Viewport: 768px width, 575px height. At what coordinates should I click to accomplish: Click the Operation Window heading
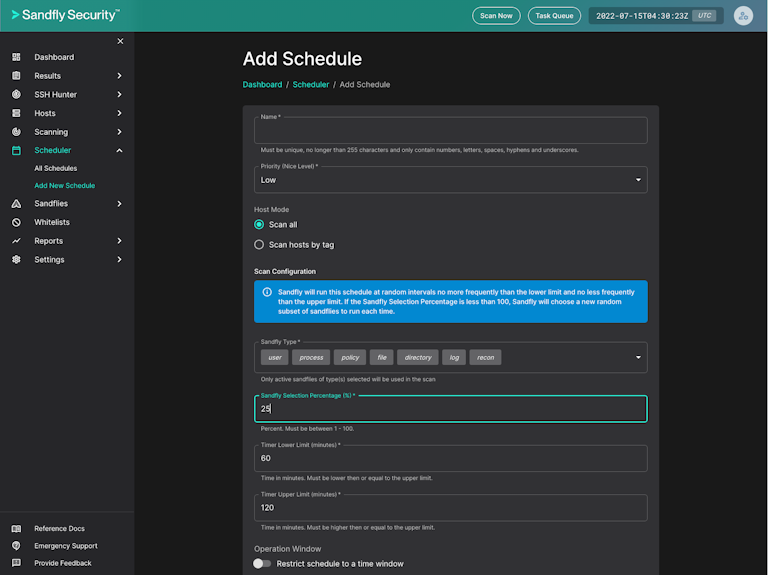[288, 549]
